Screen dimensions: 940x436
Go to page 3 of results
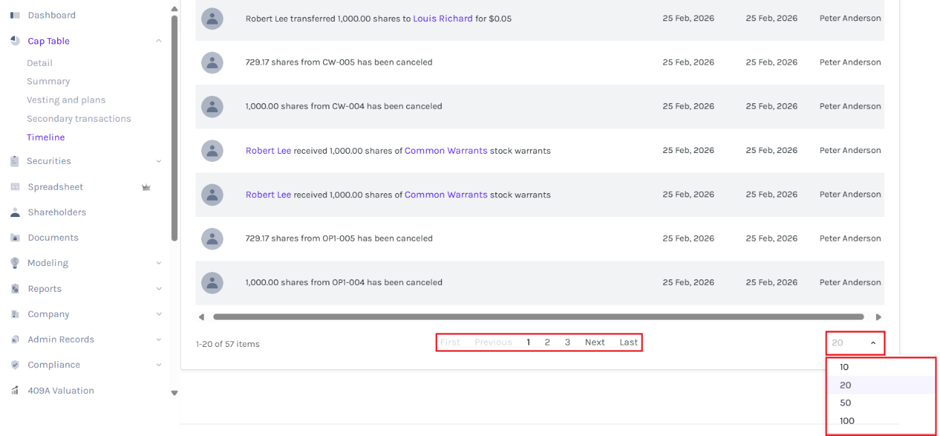click(x=567, y=342)
